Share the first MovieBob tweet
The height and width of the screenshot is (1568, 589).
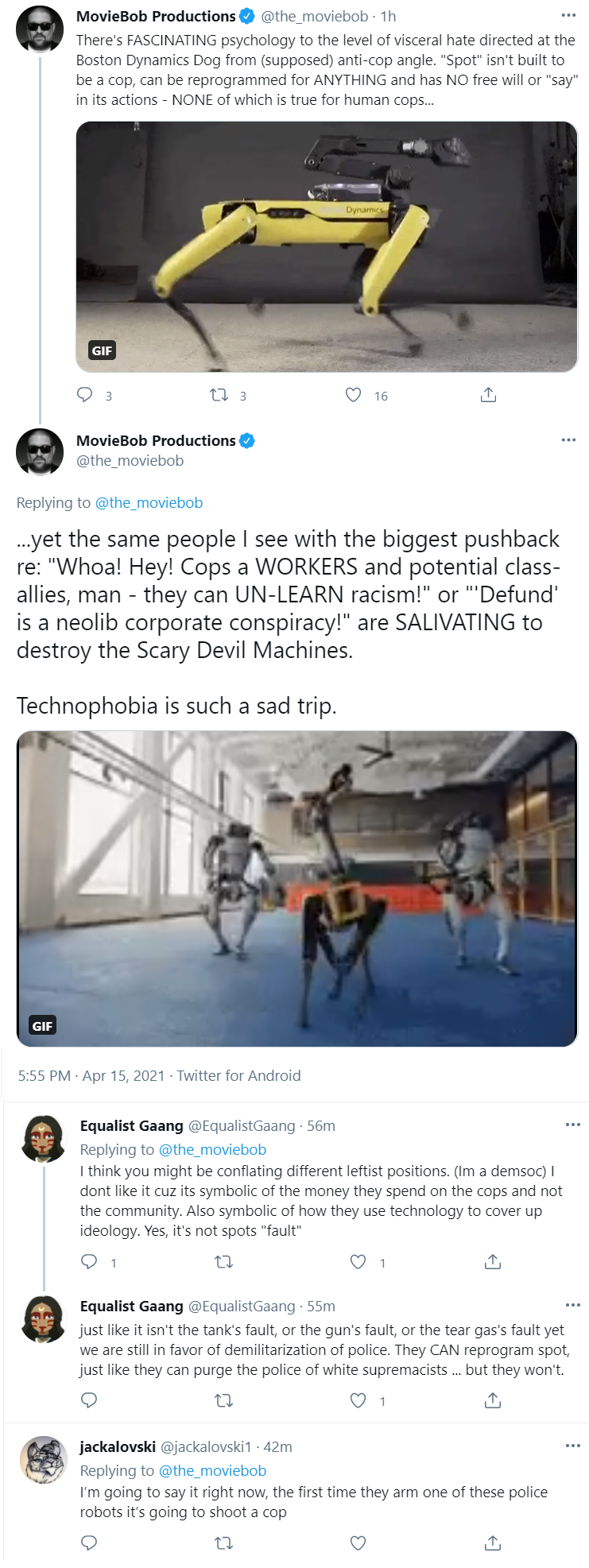point(489,395)
